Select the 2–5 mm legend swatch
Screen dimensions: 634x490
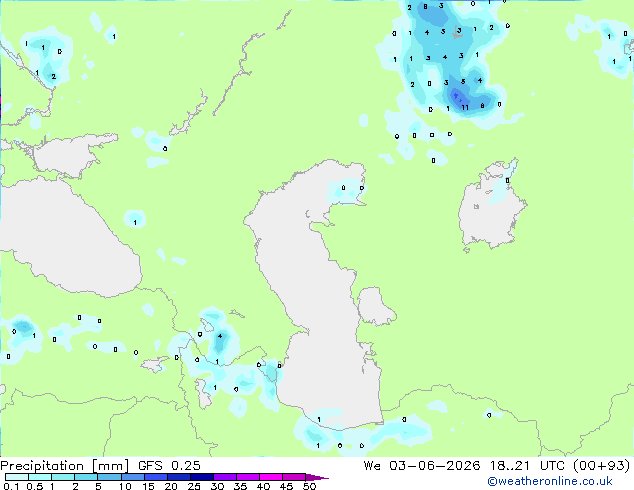86,477
